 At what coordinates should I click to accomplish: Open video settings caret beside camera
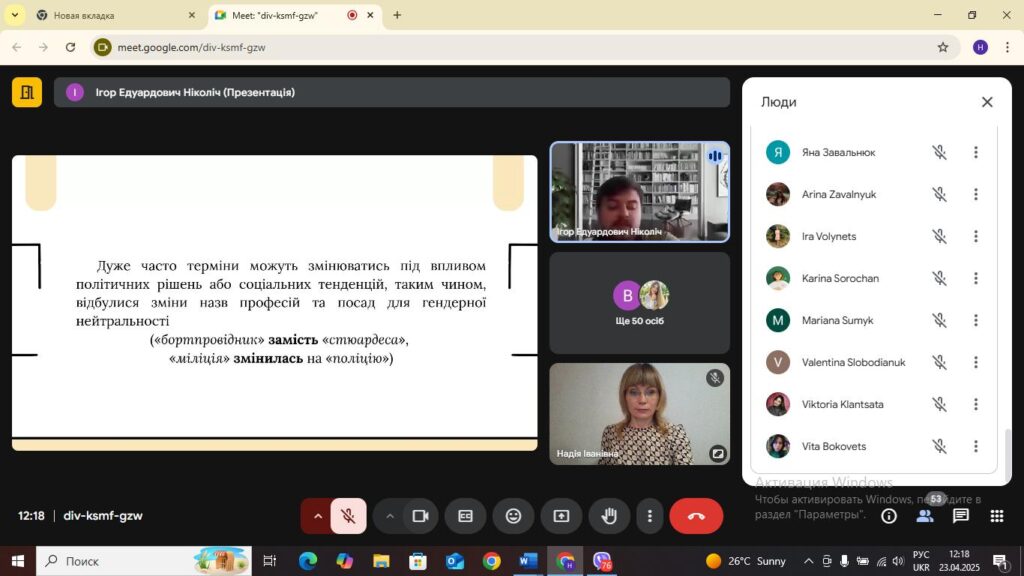click(x=390, y=516)
